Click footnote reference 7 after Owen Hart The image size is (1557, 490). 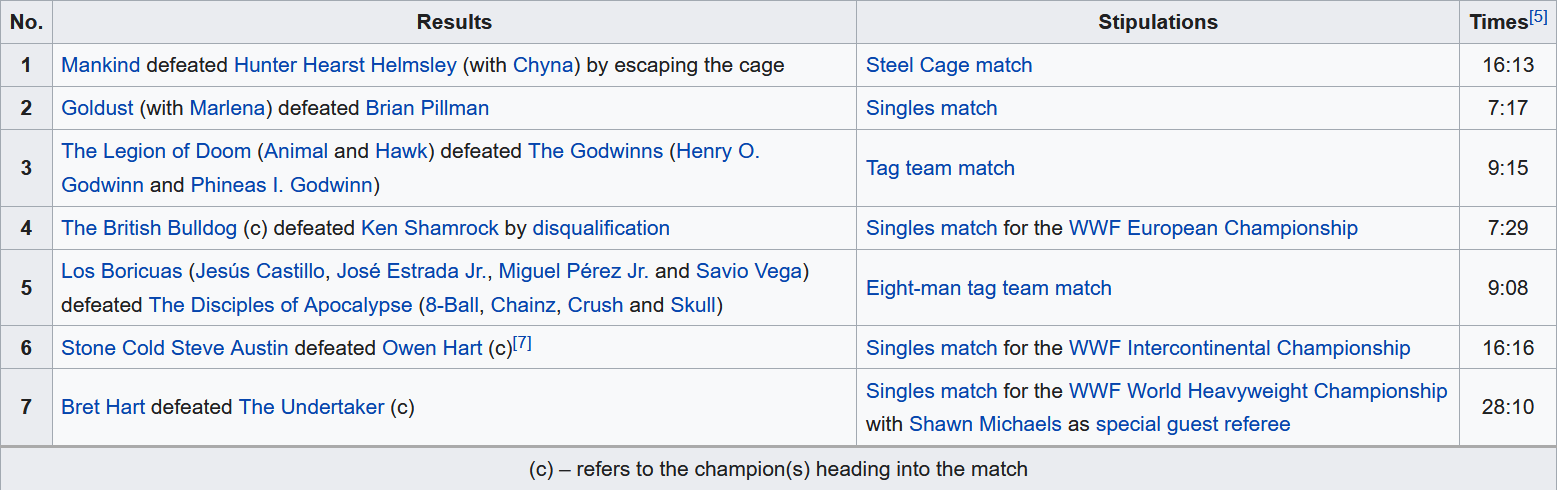coord(522,343)
